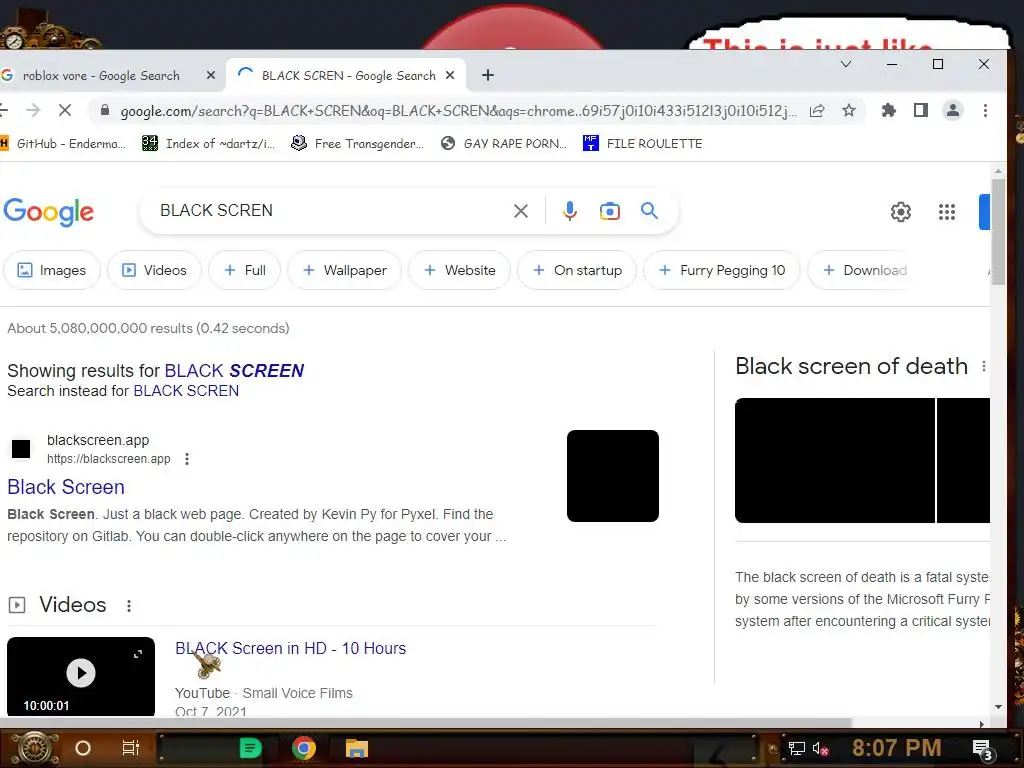
Task: Open the notification center icon
Action: coord(982,749)
